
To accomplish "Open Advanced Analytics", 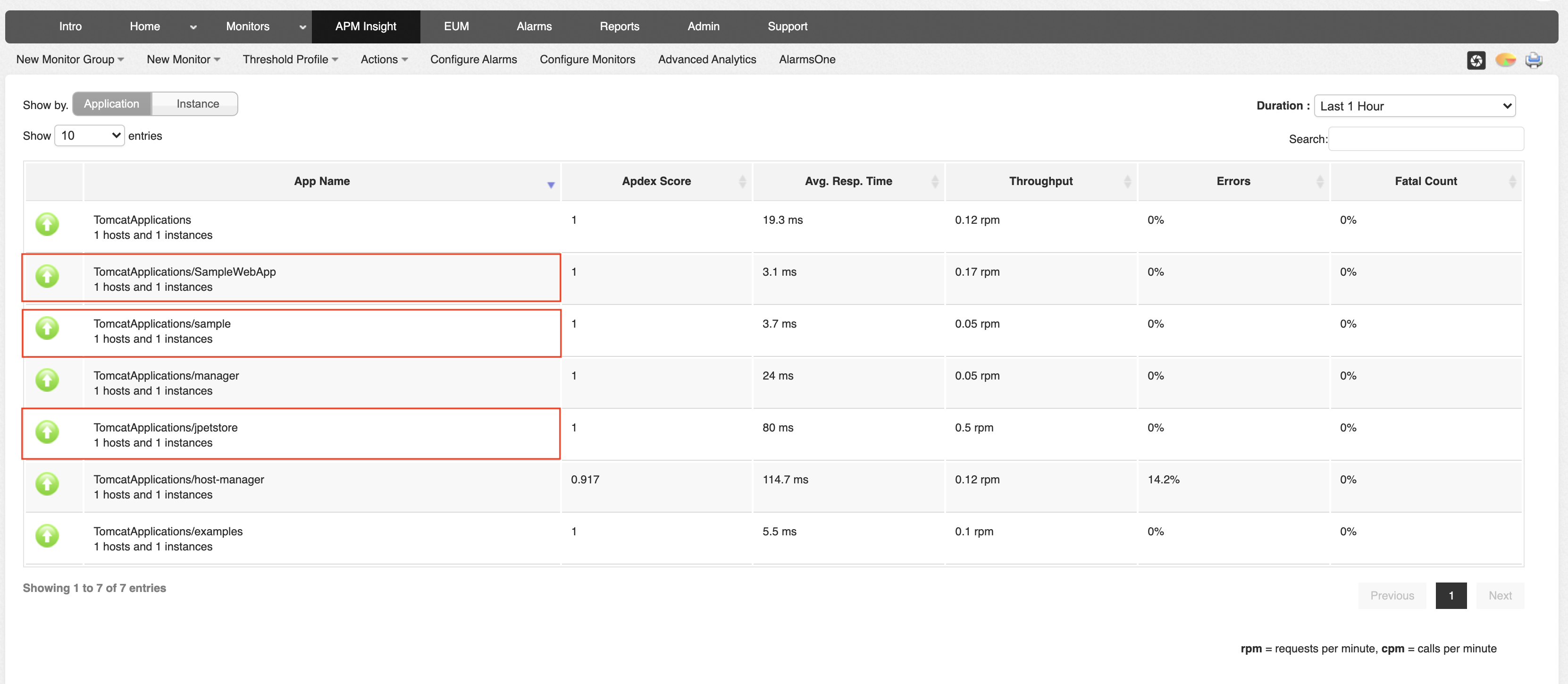I will 707,59.
